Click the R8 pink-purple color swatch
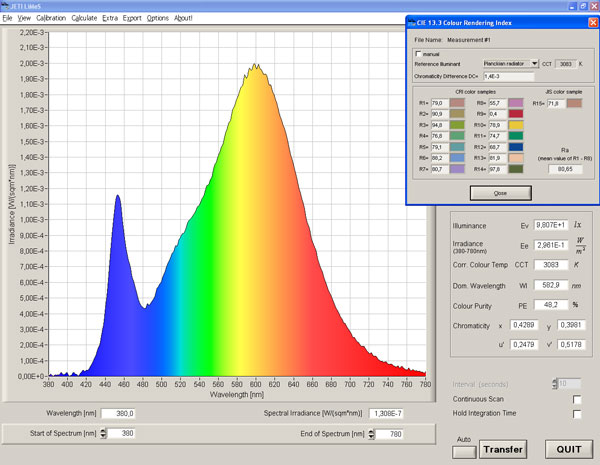 (x=516, y=103)
